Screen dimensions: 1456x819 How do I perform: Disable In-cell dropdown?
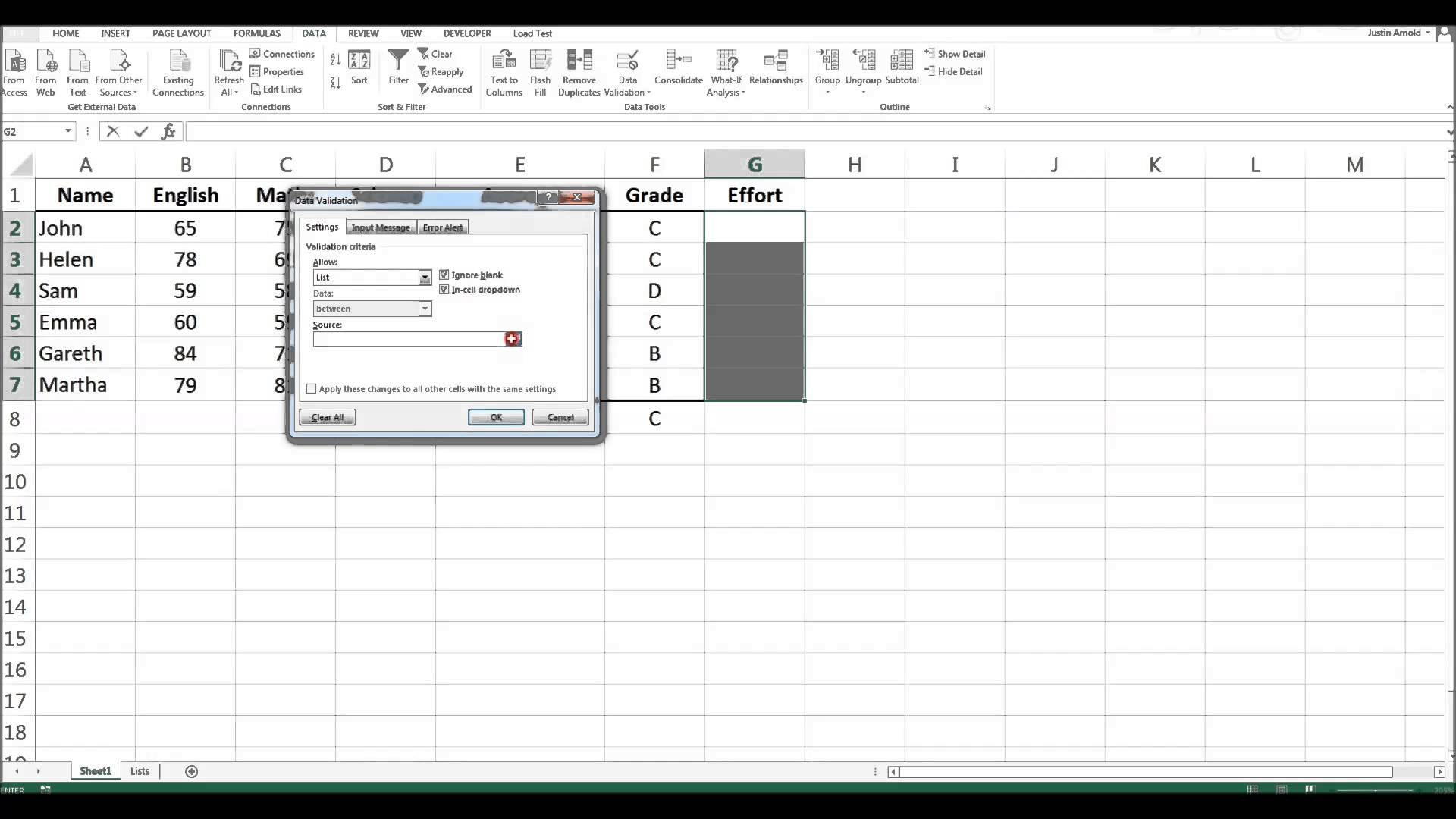tap(444, 290)
